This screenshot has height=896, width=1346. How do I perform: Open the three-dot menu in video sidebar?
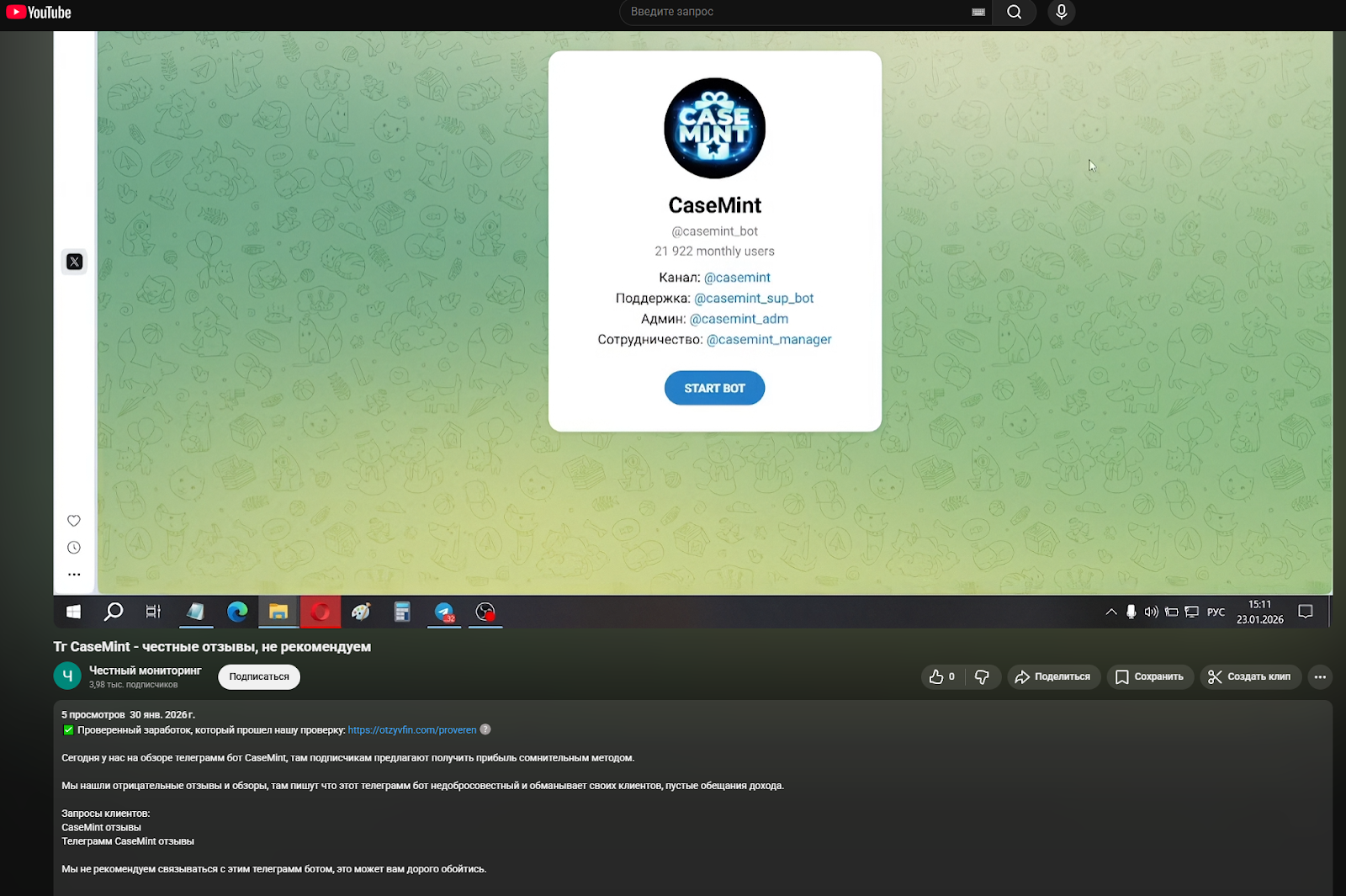(x=74, y=575)
